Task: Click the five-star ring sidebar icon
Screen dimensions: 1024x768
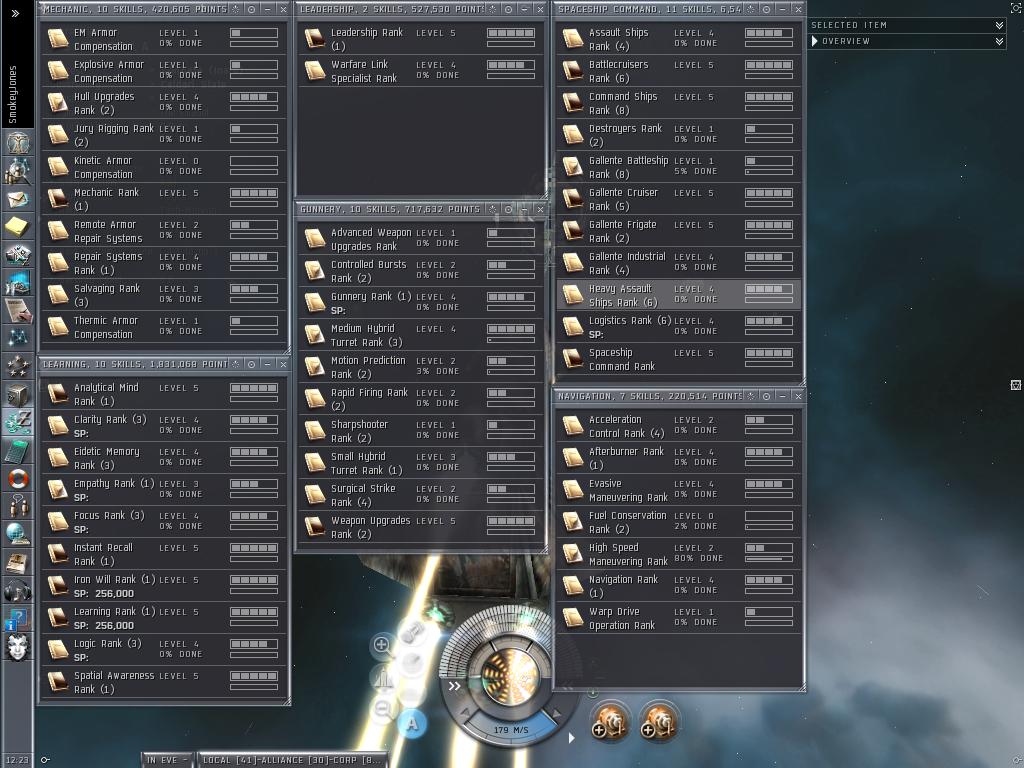Action: pos(18,367)
